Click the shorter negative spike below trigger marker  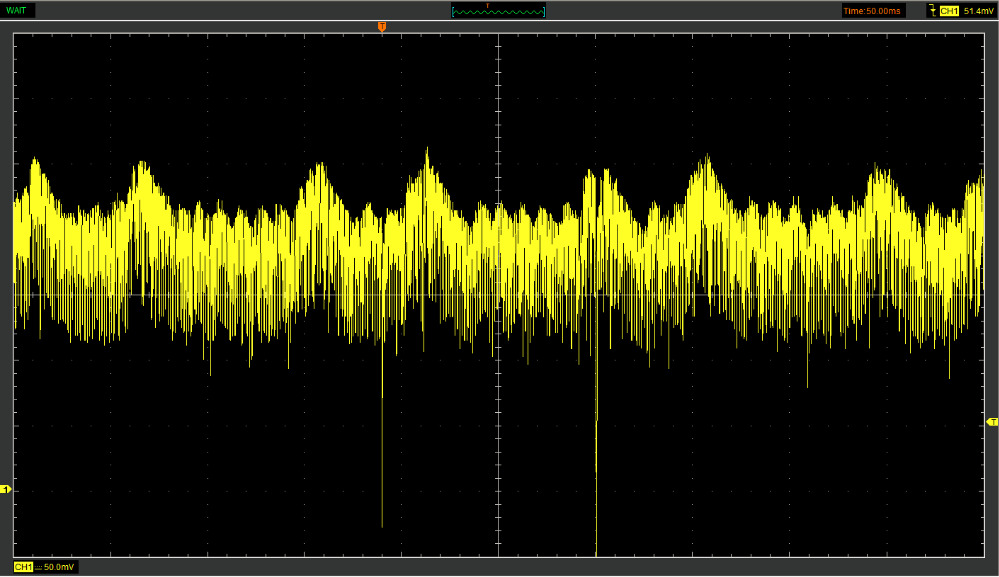pyautogui.click(x=382, y=450)
